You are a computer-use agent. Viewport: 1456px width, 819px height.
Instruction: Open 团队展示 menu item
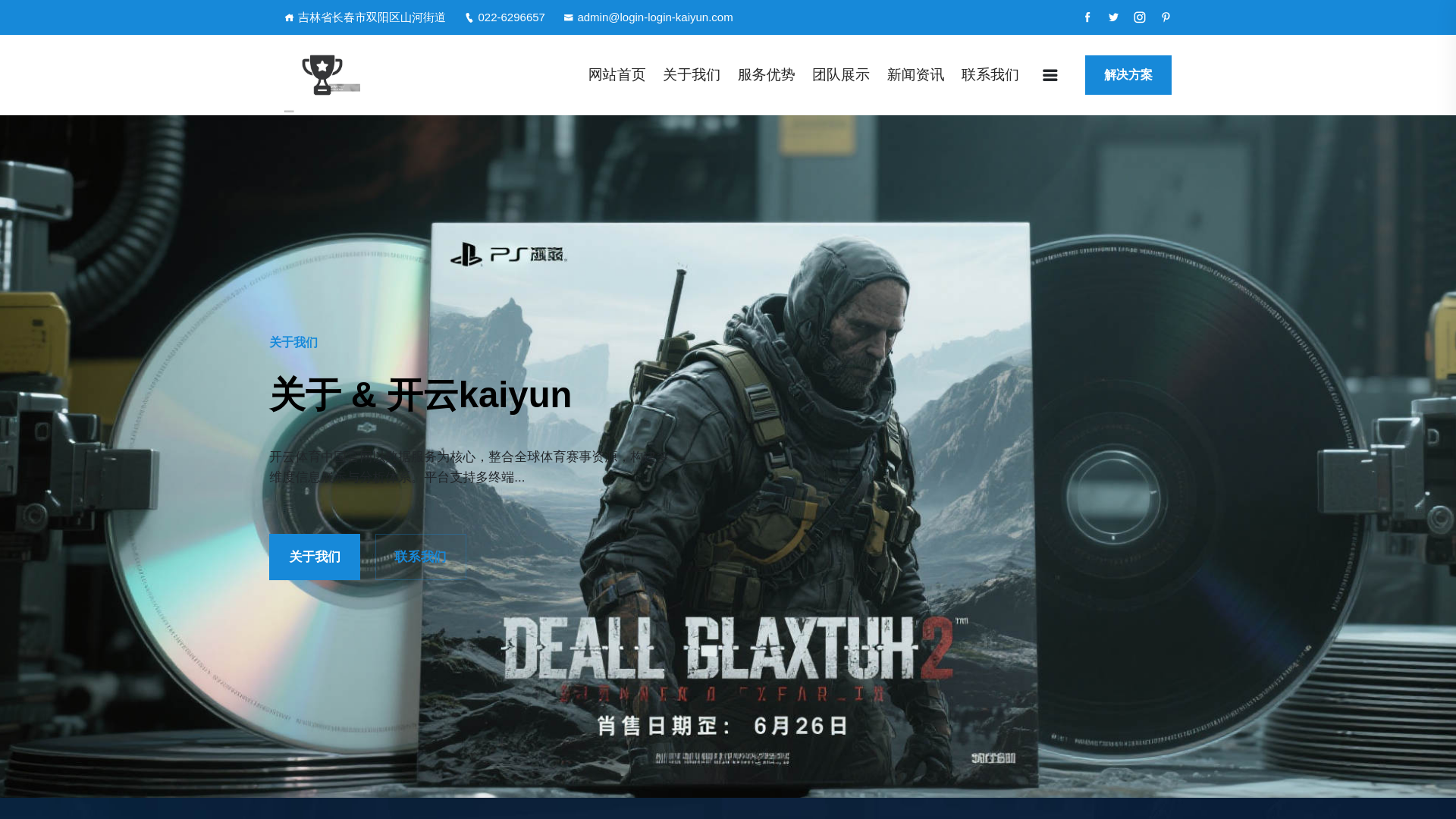pos(841,75)
